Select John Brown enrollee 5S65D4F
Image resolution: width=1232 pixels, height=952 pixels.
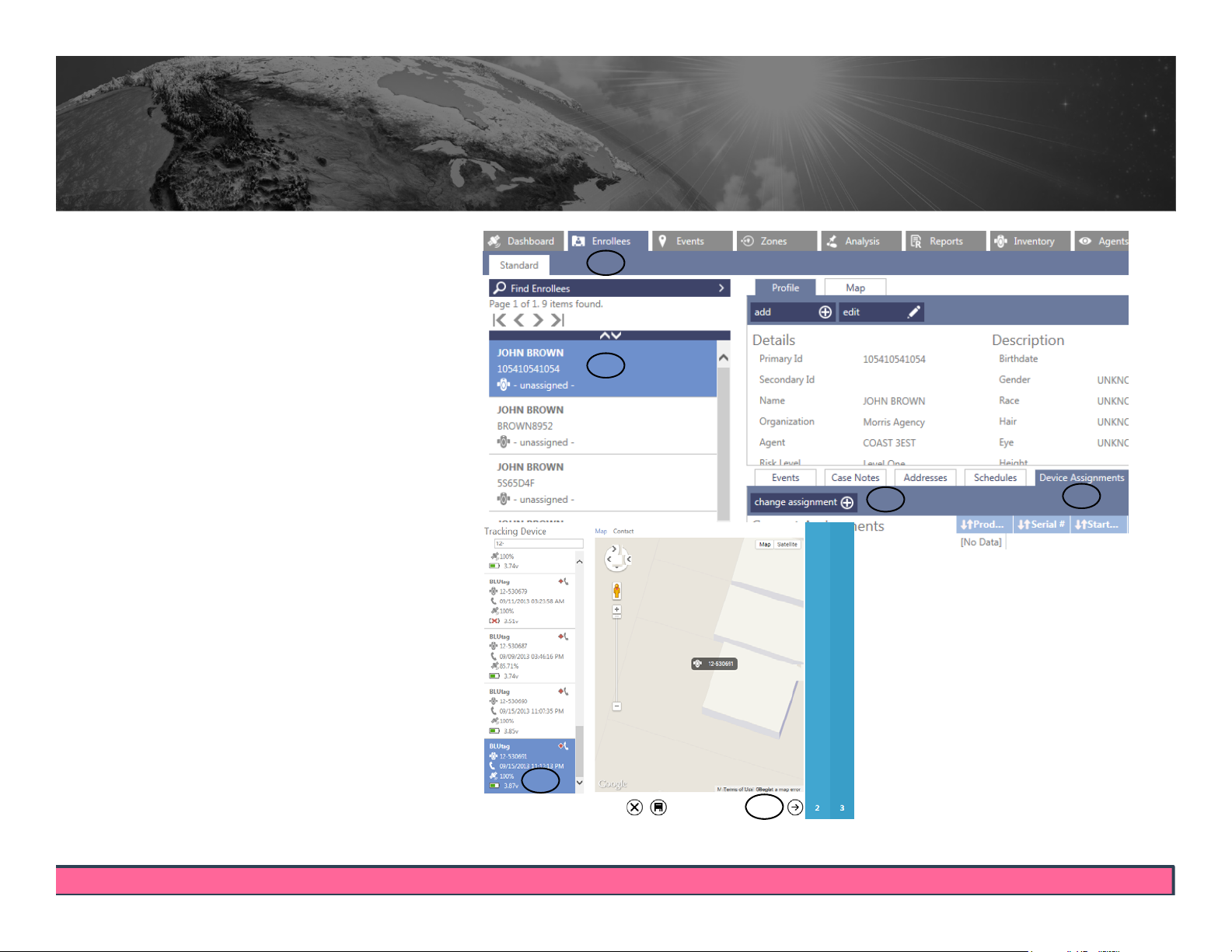(602, 483)
